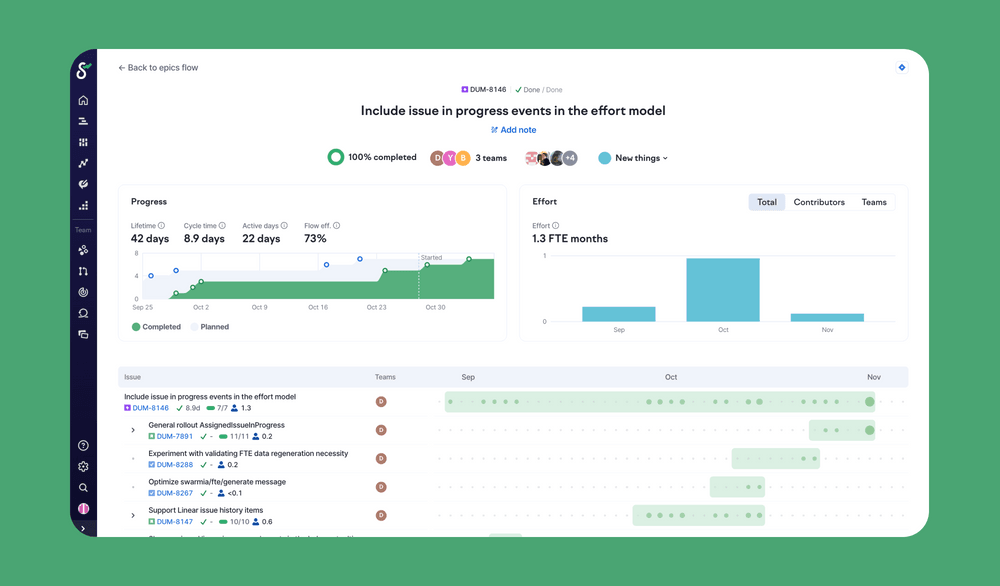Open the linked Jira issue icon top right

click(x=901, y=67)
